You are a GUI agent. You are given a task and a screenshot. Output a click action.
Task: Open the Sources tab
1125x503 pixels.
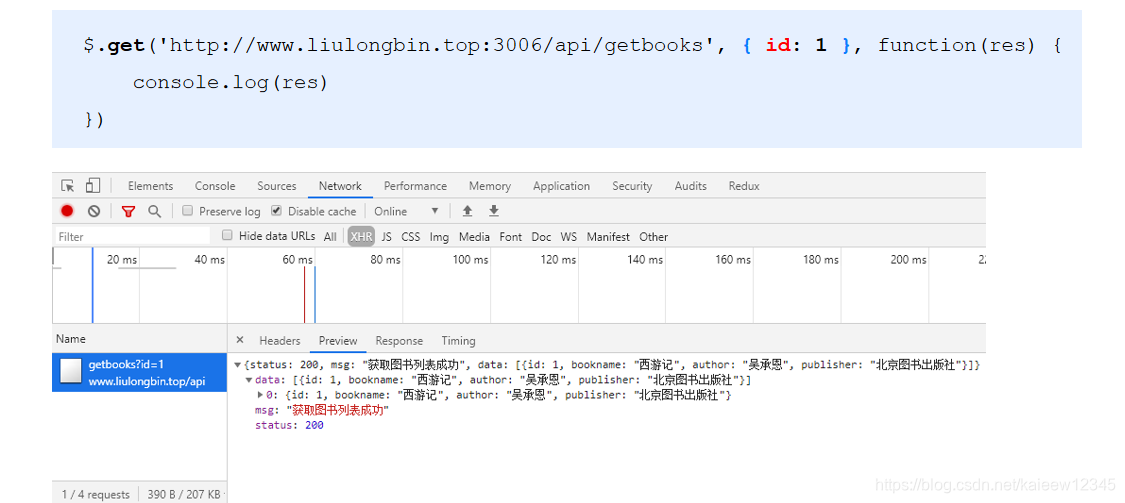[277, 186]
